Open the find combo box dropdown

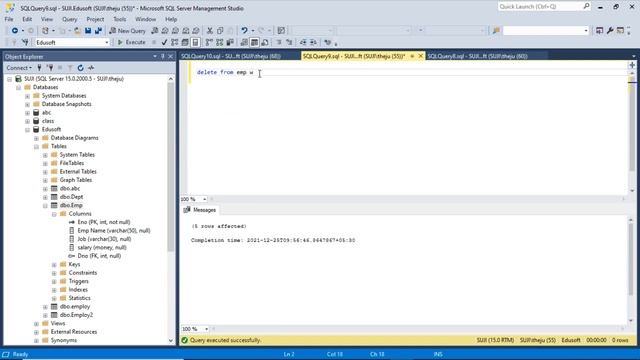click(586, 31)
